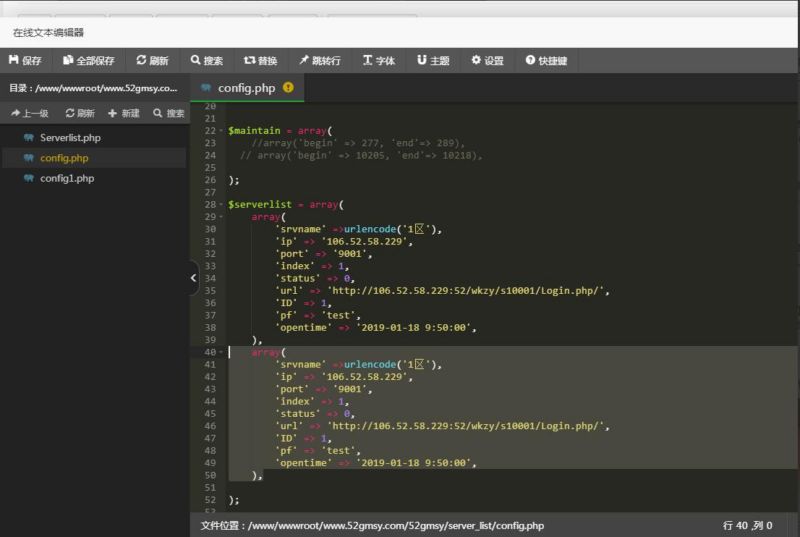
Task: Open 跳转行 go-to-line tool
Action: pos(320,61)
